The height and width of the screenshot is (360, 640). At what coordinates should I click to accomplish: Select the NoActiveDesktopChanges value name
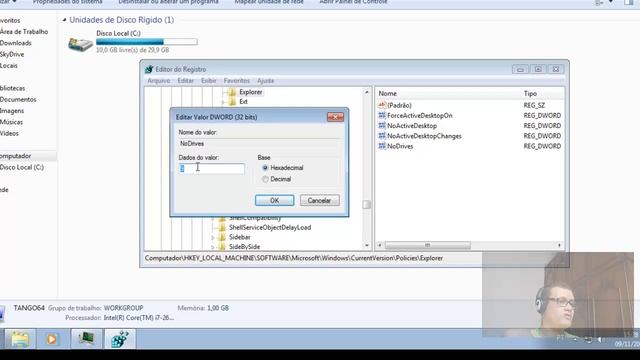pos(424,136)
